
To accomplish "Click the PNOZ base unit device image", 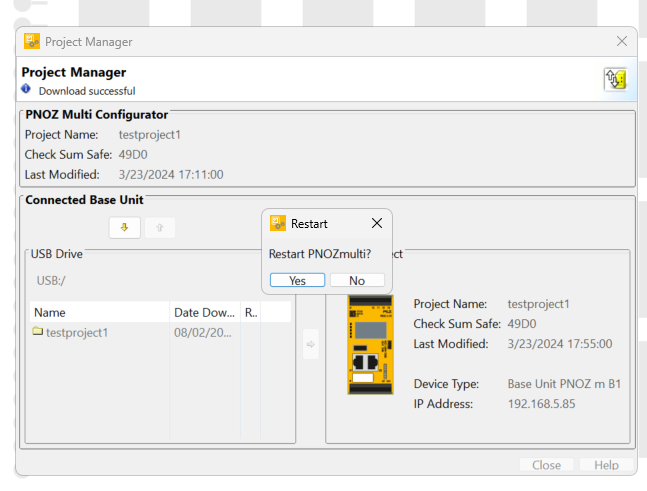I will pos(370,345).
